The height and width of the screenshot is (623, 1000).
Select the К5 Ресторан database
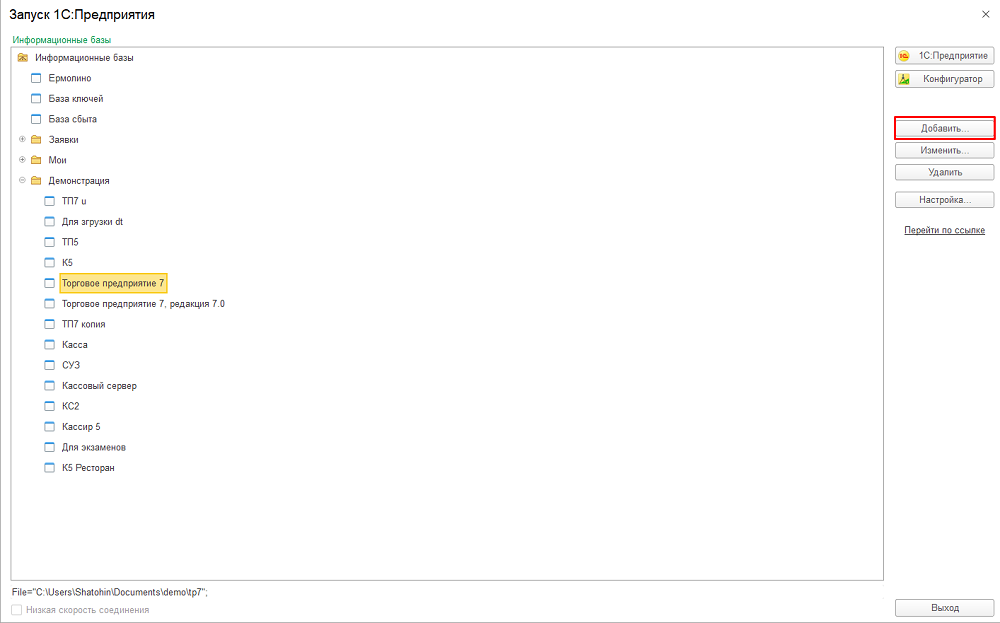pyautogui.click(x=88, y=467)
